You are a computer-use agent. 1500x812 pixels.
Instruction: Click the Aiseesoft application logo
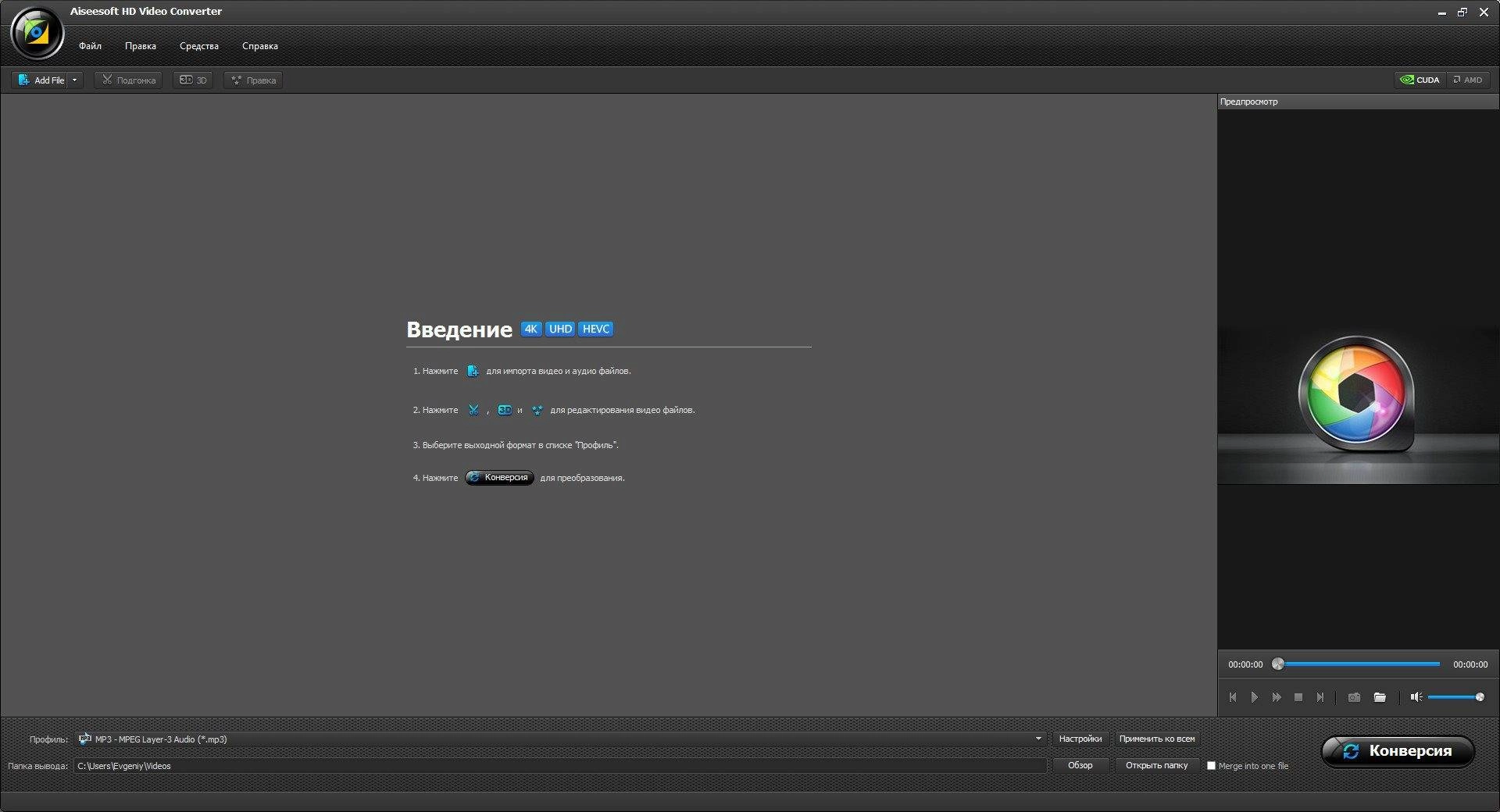(37, 33)
